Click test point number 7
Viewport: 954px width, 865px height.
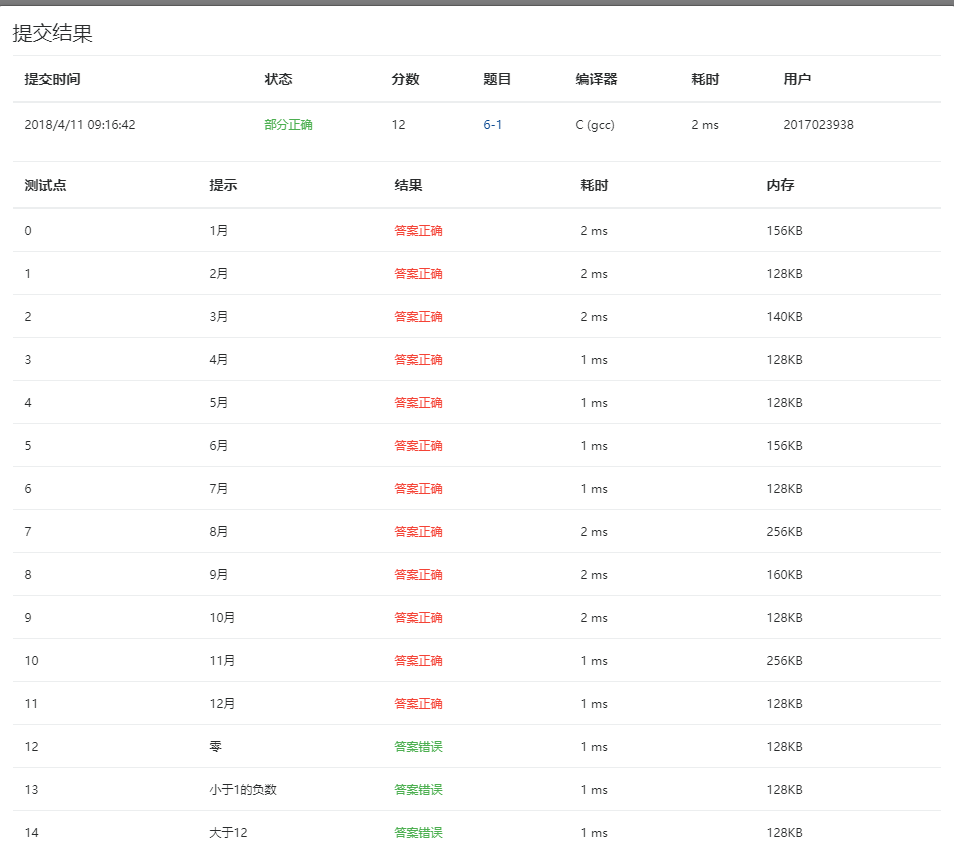pos(28,532)
